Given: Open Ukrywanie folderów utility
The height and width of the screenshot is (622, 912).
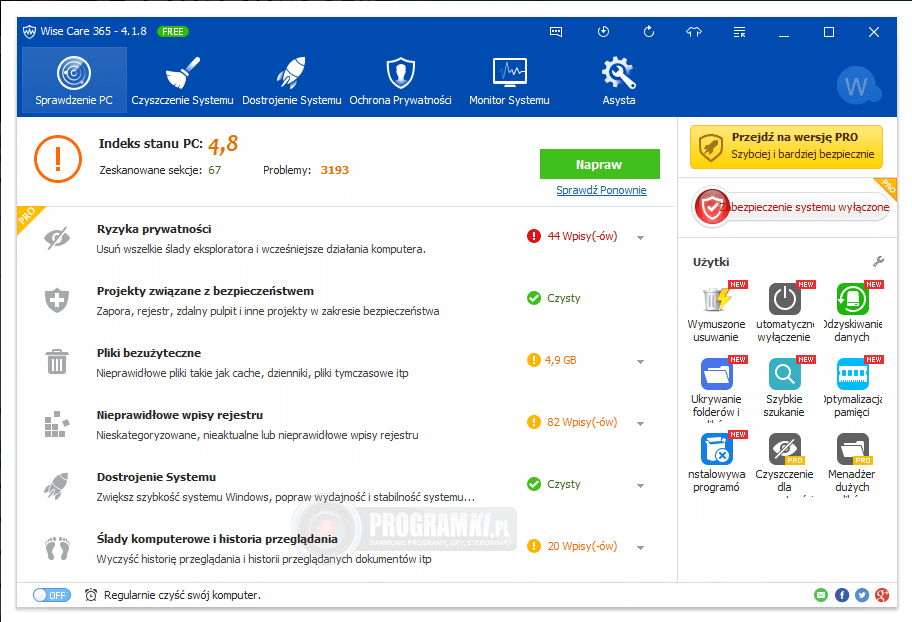Looking at the screenshot, I should (716, 388).
